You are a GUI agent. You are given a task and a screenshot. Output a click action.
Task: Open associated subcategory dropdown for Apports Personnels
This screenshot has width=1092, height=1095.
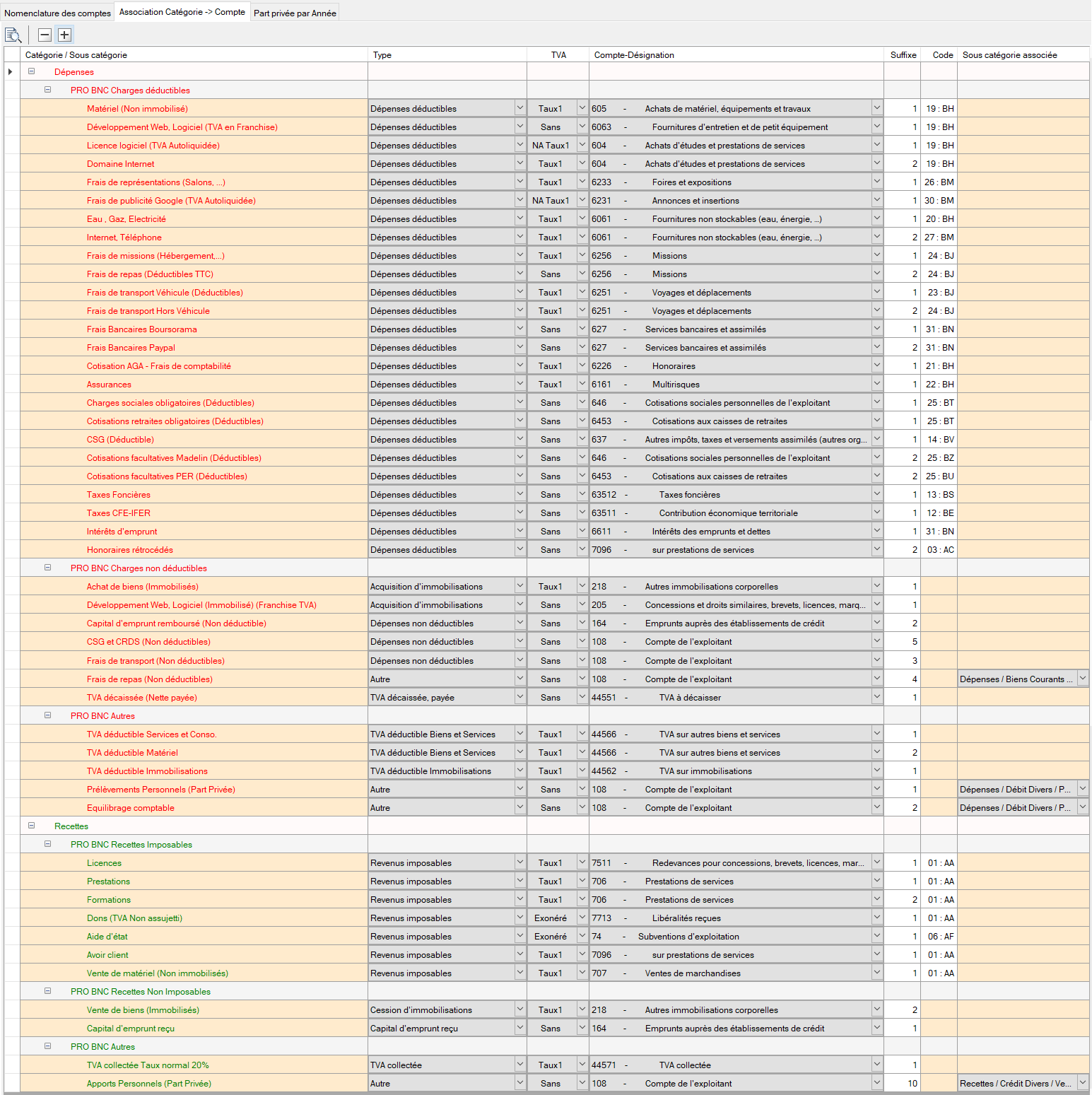[x=1082, y=1083]
